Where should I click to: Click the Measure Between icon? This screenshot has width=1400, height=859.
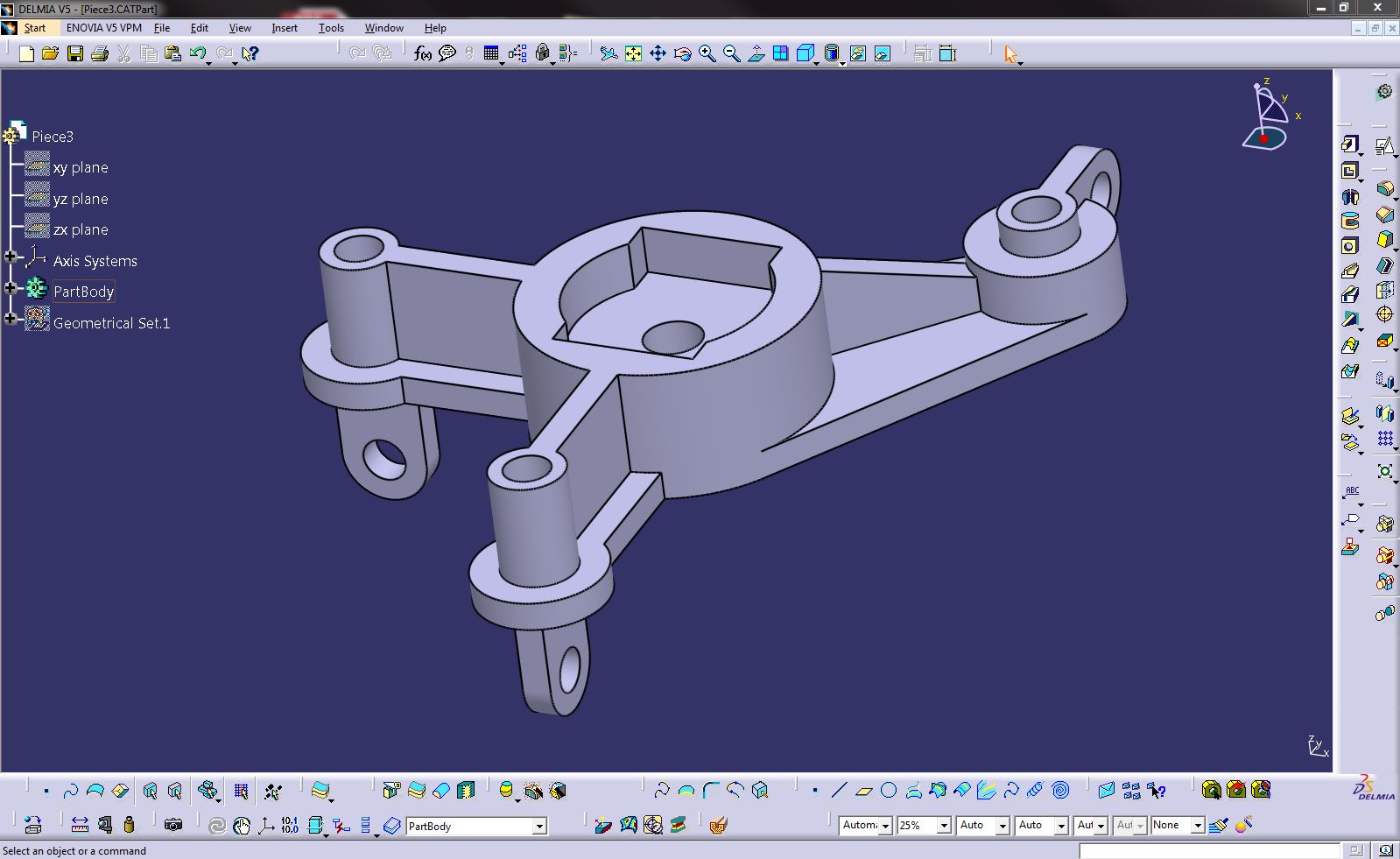(80, 825)
